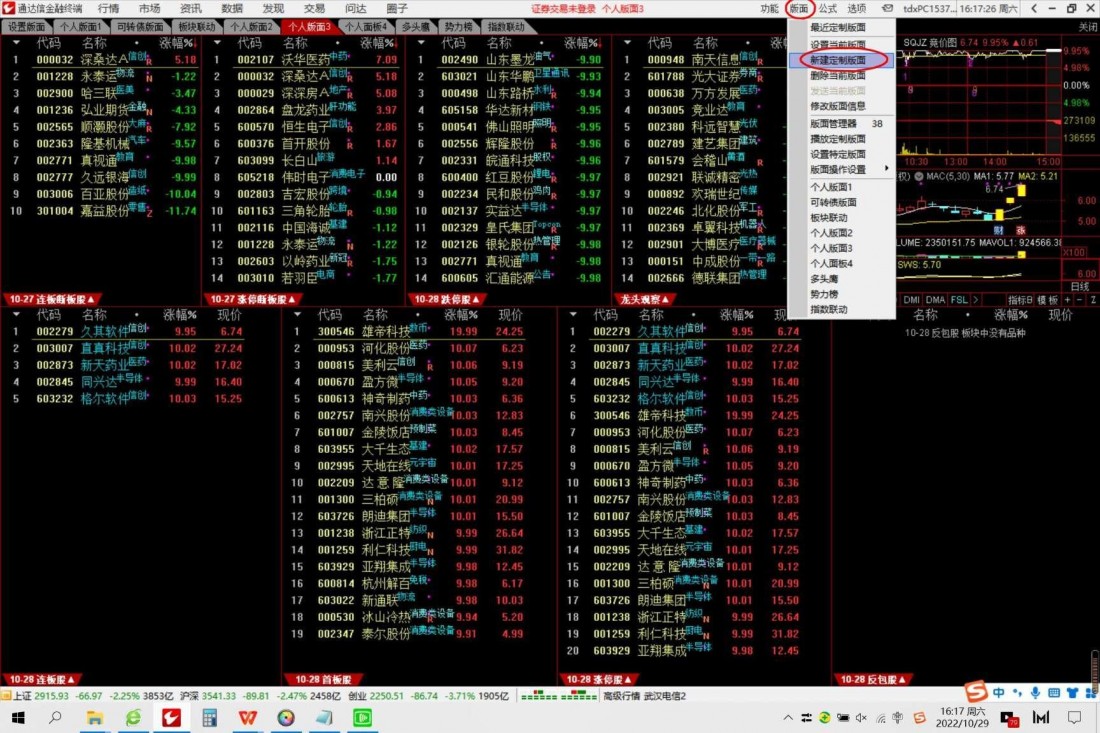Open Windows Start menu

click(18, 718)
